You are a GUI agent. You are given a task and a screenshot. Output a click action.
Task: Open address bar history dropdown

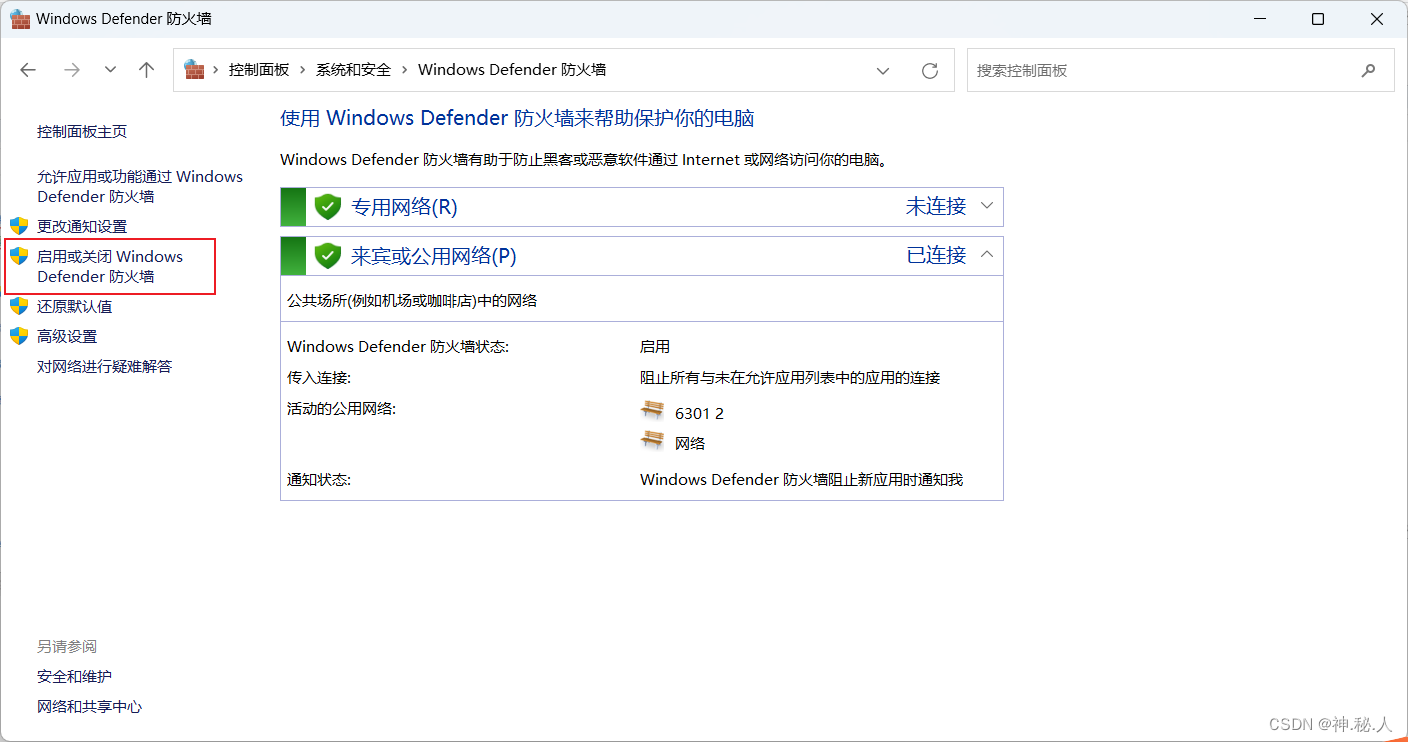[883, 70]
